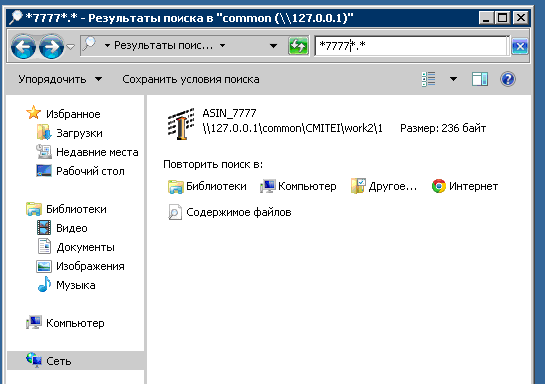Expand the address bar history dropdown

(273, 46)
